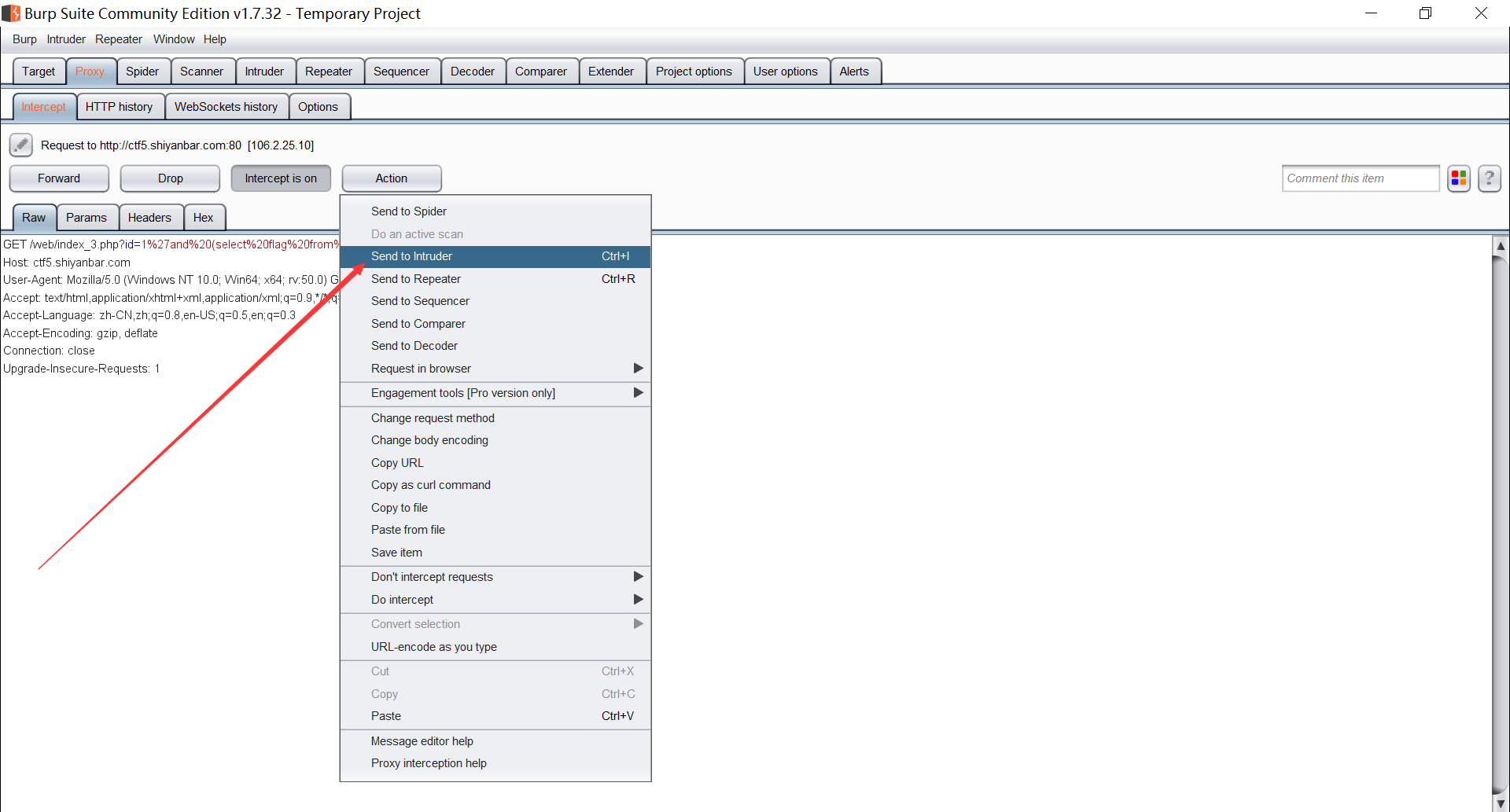This screenshot has width=1510, height=812.
Task: Toggle the Intercept is on button
Action: pos(281,178)
